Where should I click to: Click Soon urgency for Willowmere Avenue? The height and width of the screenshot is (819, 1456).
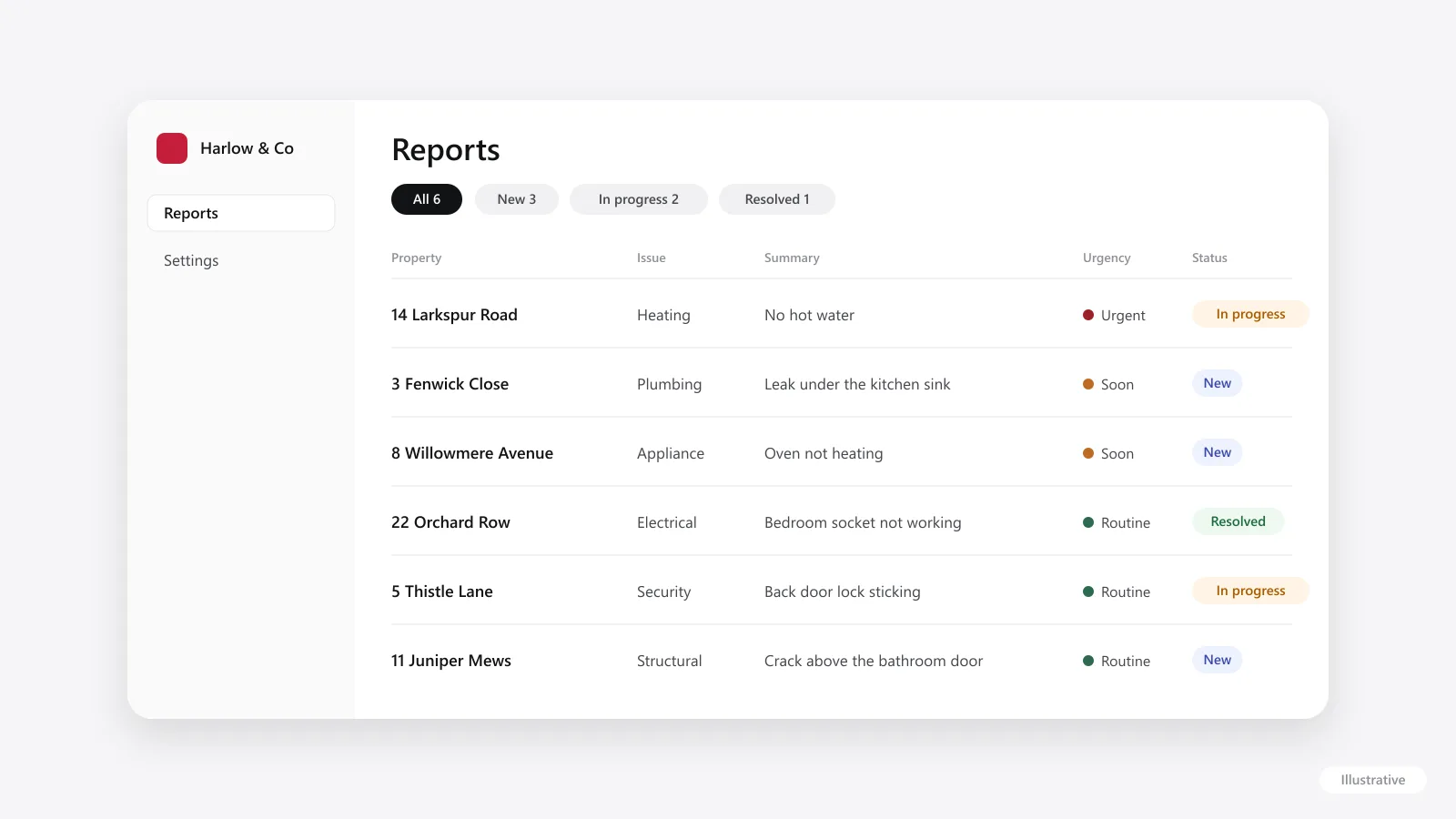(x=1108, y=453)
